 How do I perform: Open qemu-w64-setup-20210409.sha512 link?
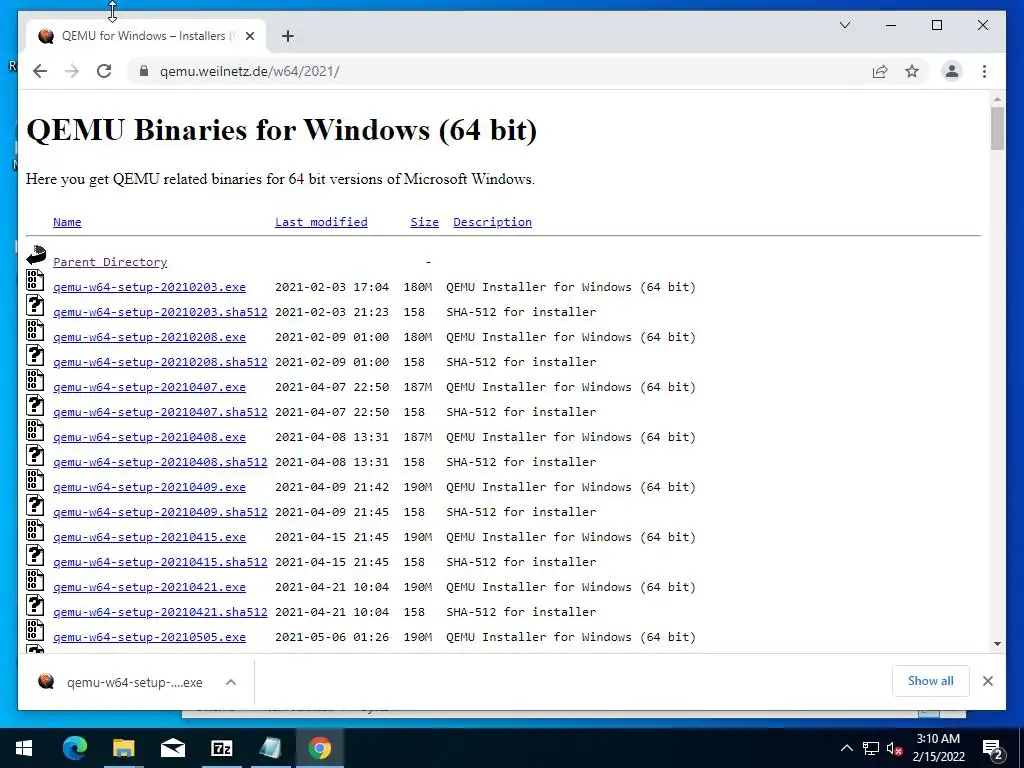pyautogui.click(x=160, y=512)
